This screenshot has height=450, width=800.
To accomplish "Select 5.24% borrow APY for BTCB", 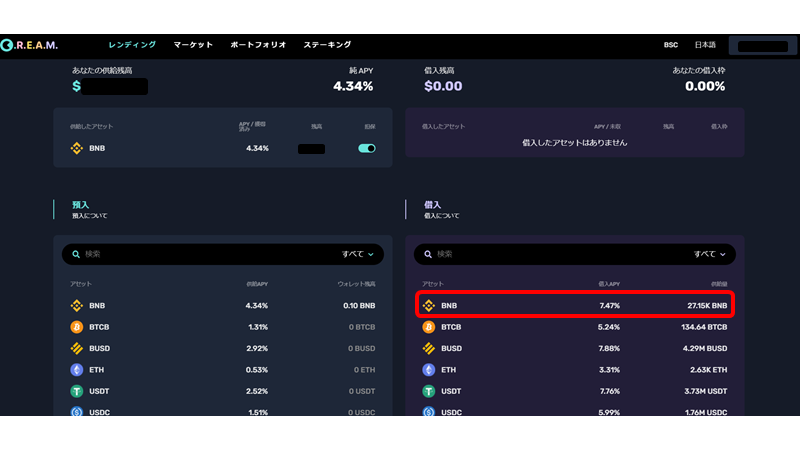I will (x=609, y=327).
